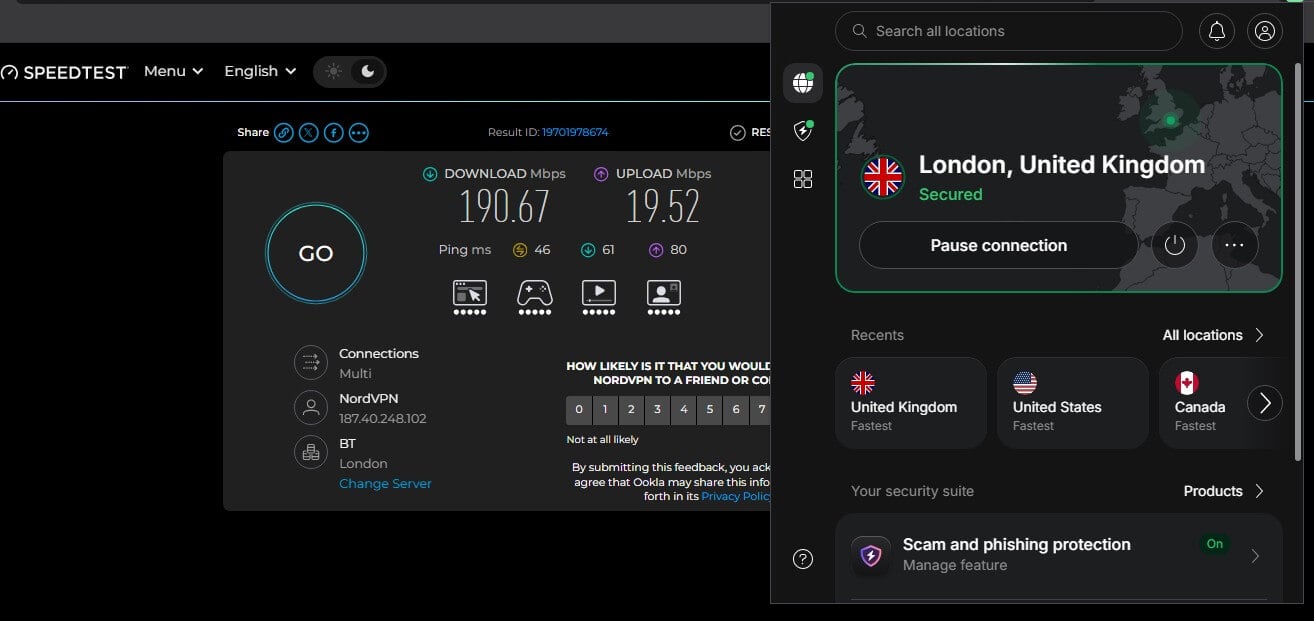1314x621 pixels.
Task: Share result on Facebook icon
Action: point(333,132)
